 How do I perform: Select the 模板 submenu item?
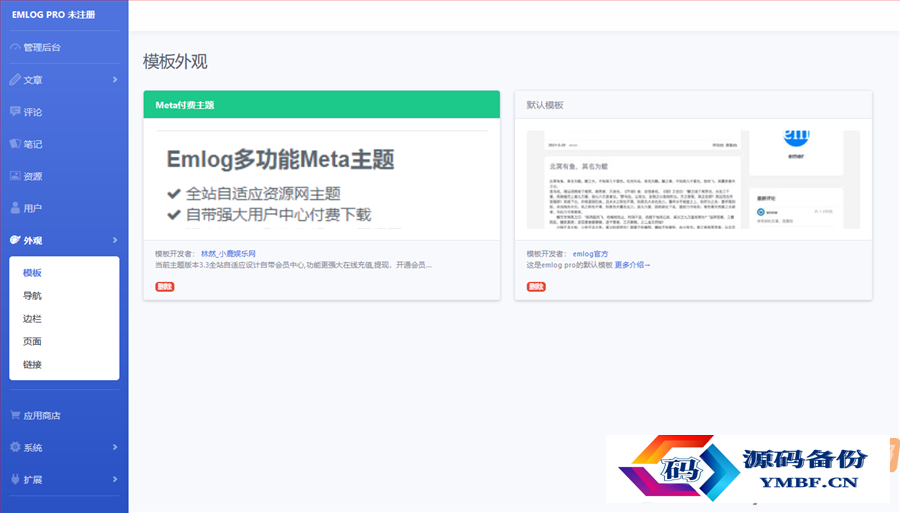pos(32,273)
